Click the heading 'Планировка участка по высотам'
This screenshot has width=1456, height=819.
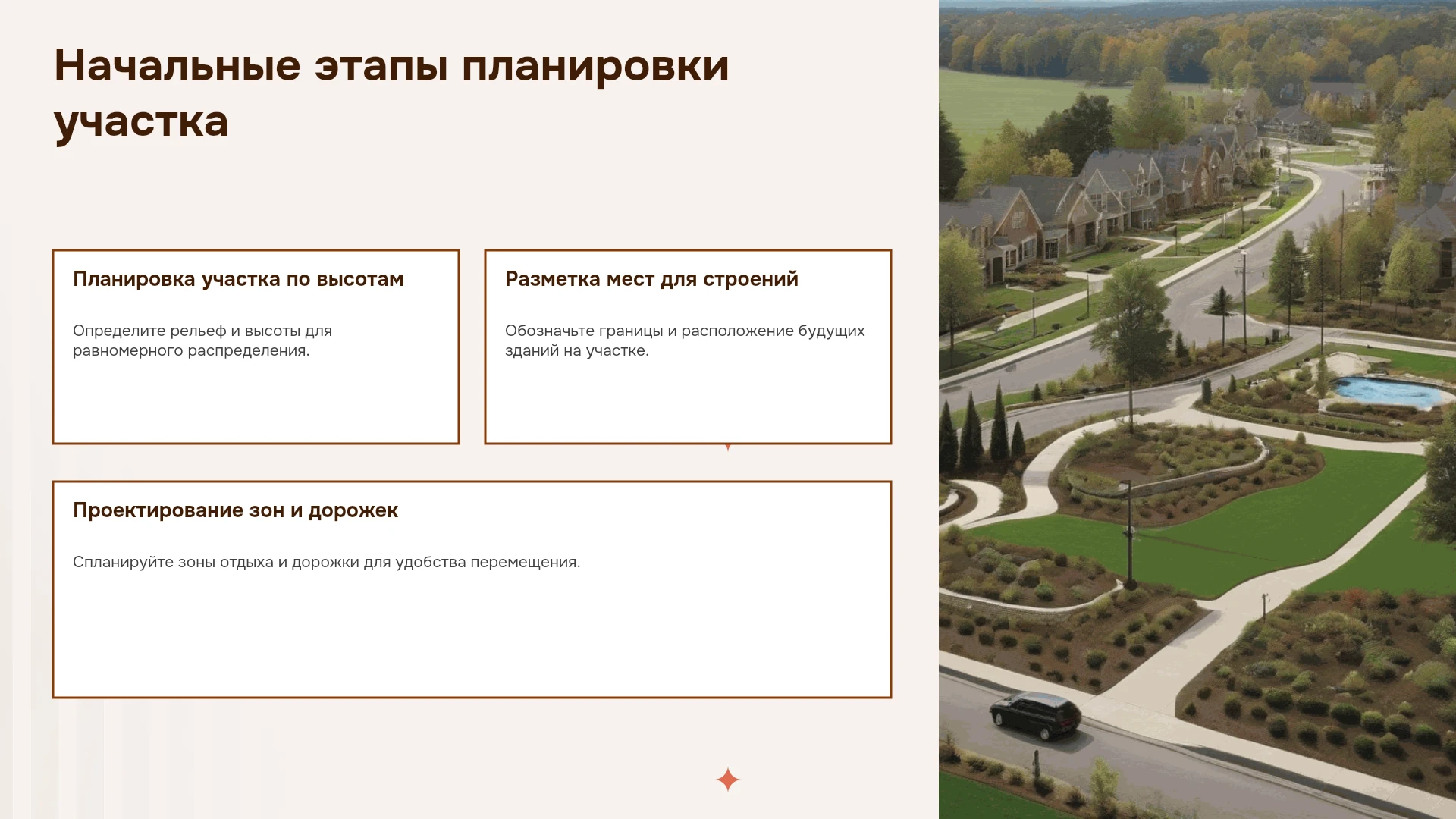238,279
